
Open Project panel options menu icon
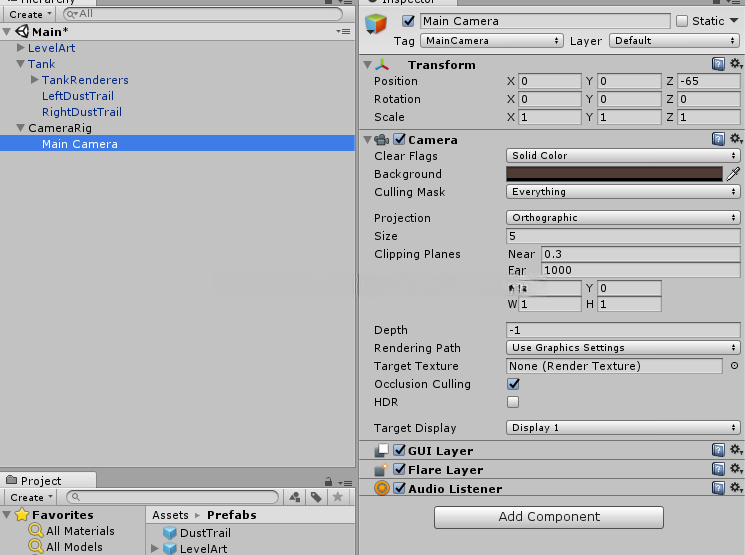click(x=345, y=483)
